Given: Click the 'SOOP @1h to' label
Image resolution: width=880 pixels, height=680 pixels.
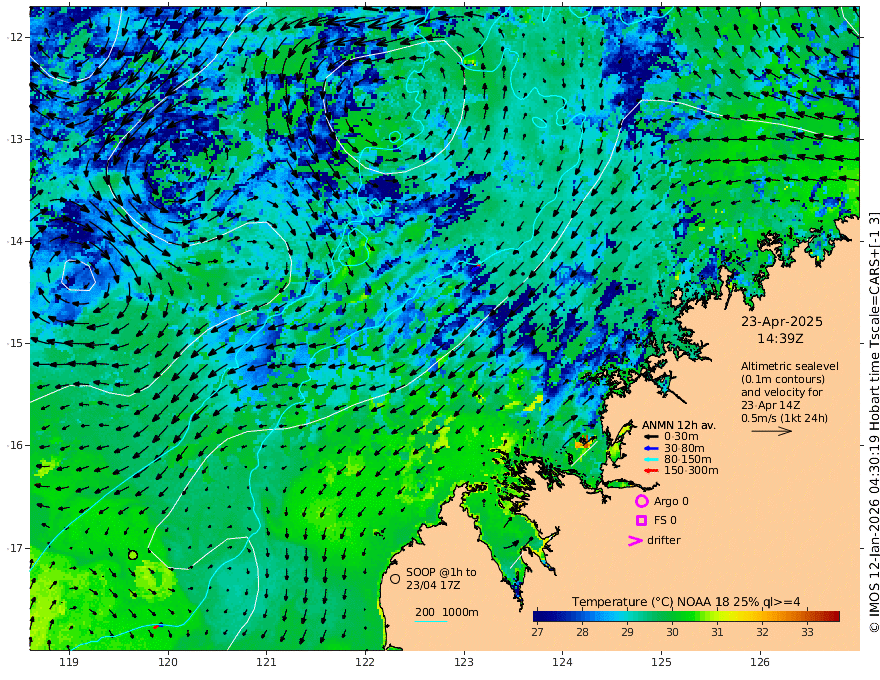Looking at the screenshot, I should (x=441, y=572).
